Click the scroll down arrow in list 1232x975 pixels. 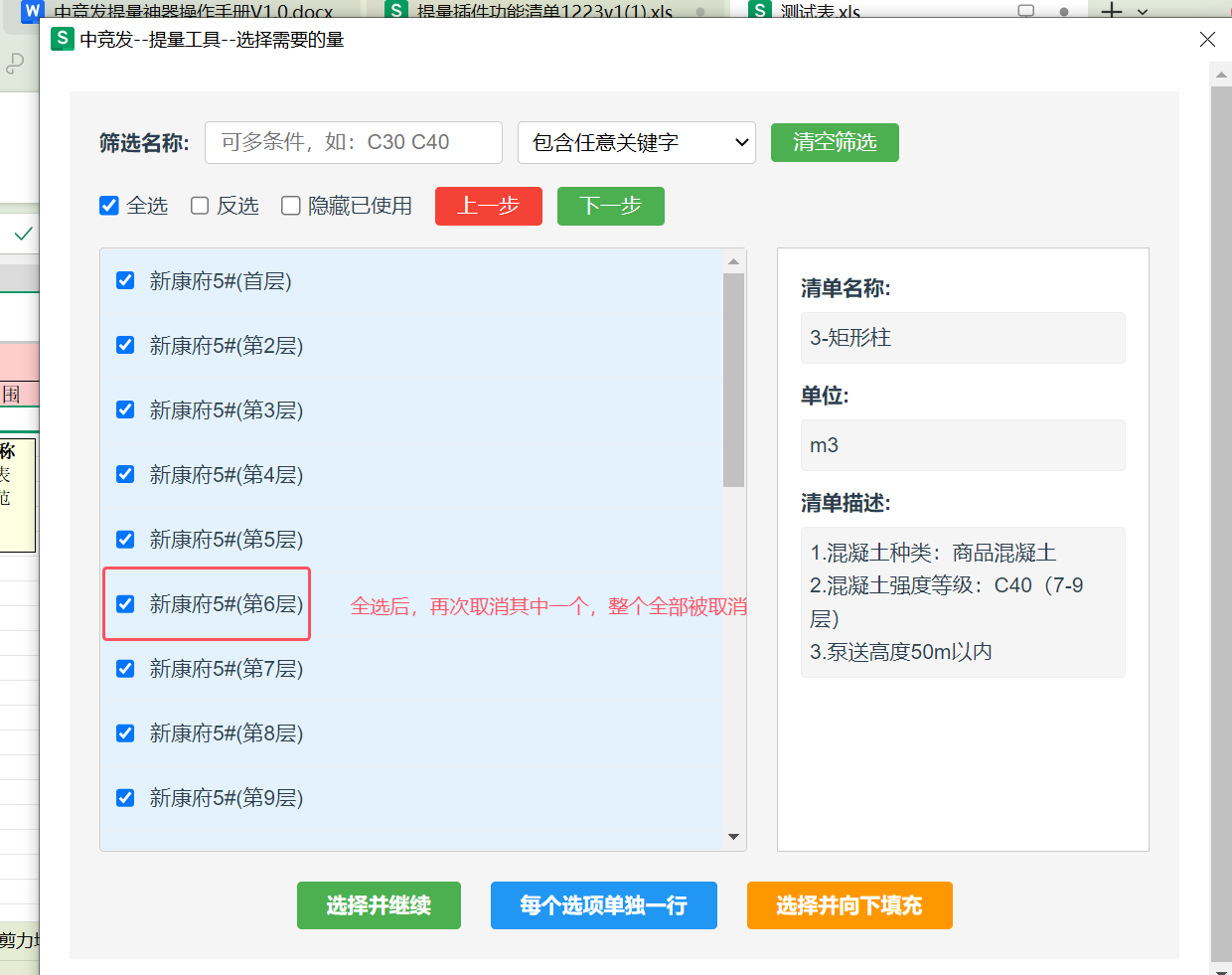tap(733, 837)
